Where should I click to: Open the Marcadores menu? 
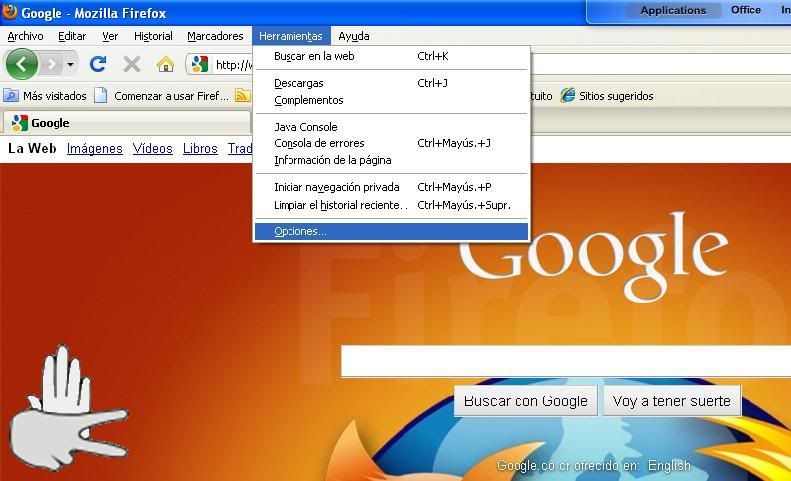click(x=215, y=36)
